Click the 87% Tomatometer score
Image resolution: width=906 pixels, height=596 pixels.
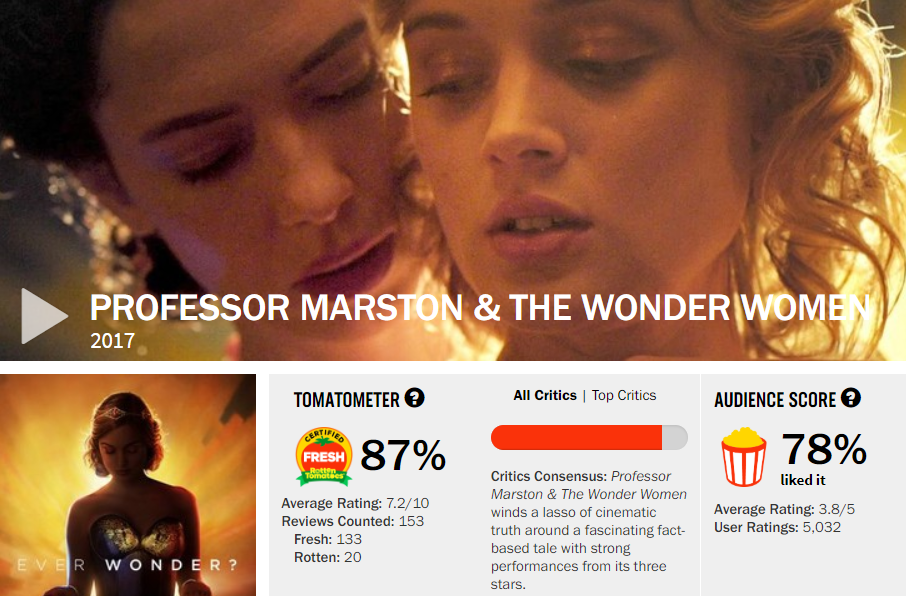tap(403, 456)
